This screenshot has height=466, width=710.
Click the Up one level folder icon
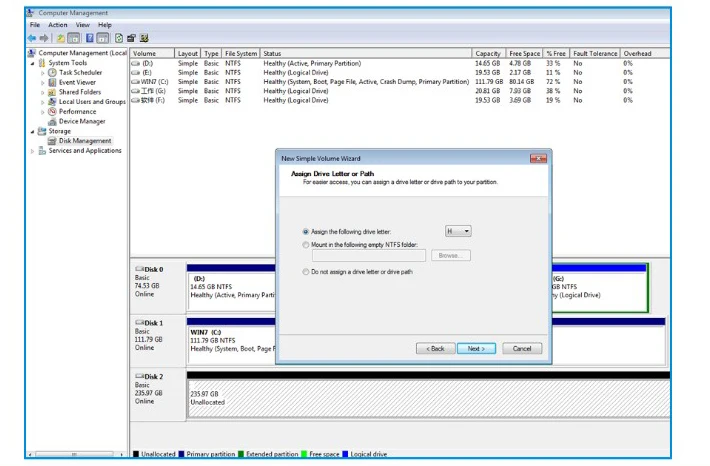click(60, 38)
